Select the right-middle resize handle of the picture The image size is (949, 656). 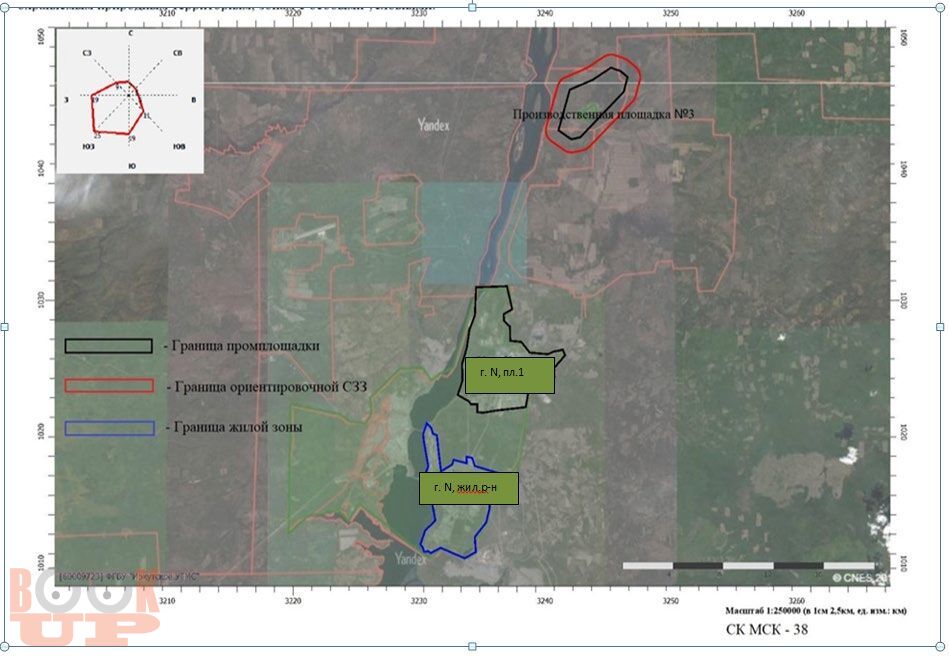click(x=940, y=327)
